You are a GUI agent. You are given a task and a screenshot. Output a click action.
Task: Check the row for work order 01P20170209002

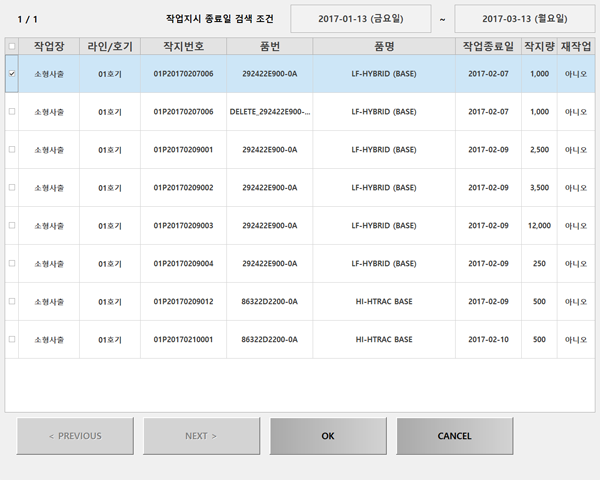(x=11, y=188)
